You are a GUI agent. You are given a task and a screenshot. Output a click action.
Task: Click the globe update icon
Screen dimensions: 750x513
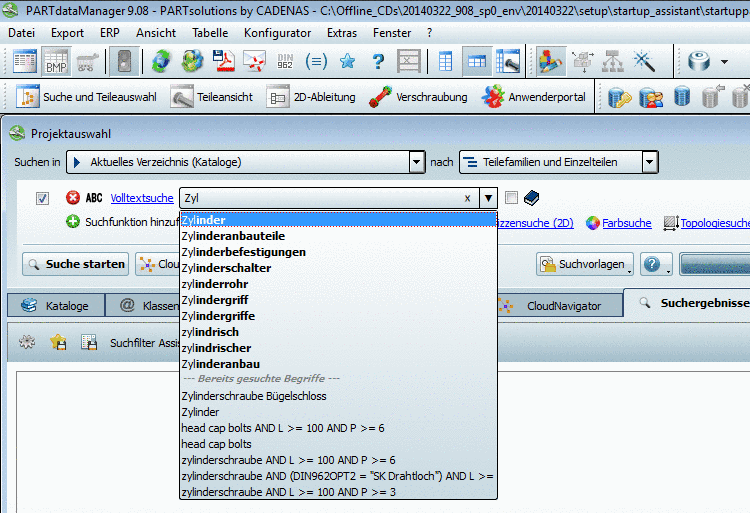pyautogui.click(x=192, y=62)
